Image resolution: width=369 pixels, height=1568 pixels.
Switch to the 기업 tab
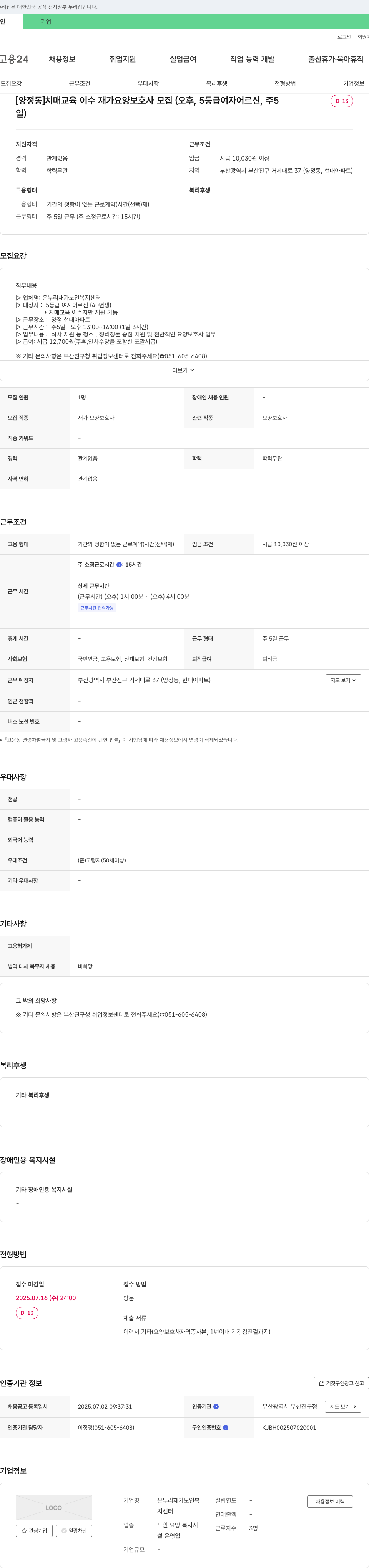point(46,21)
